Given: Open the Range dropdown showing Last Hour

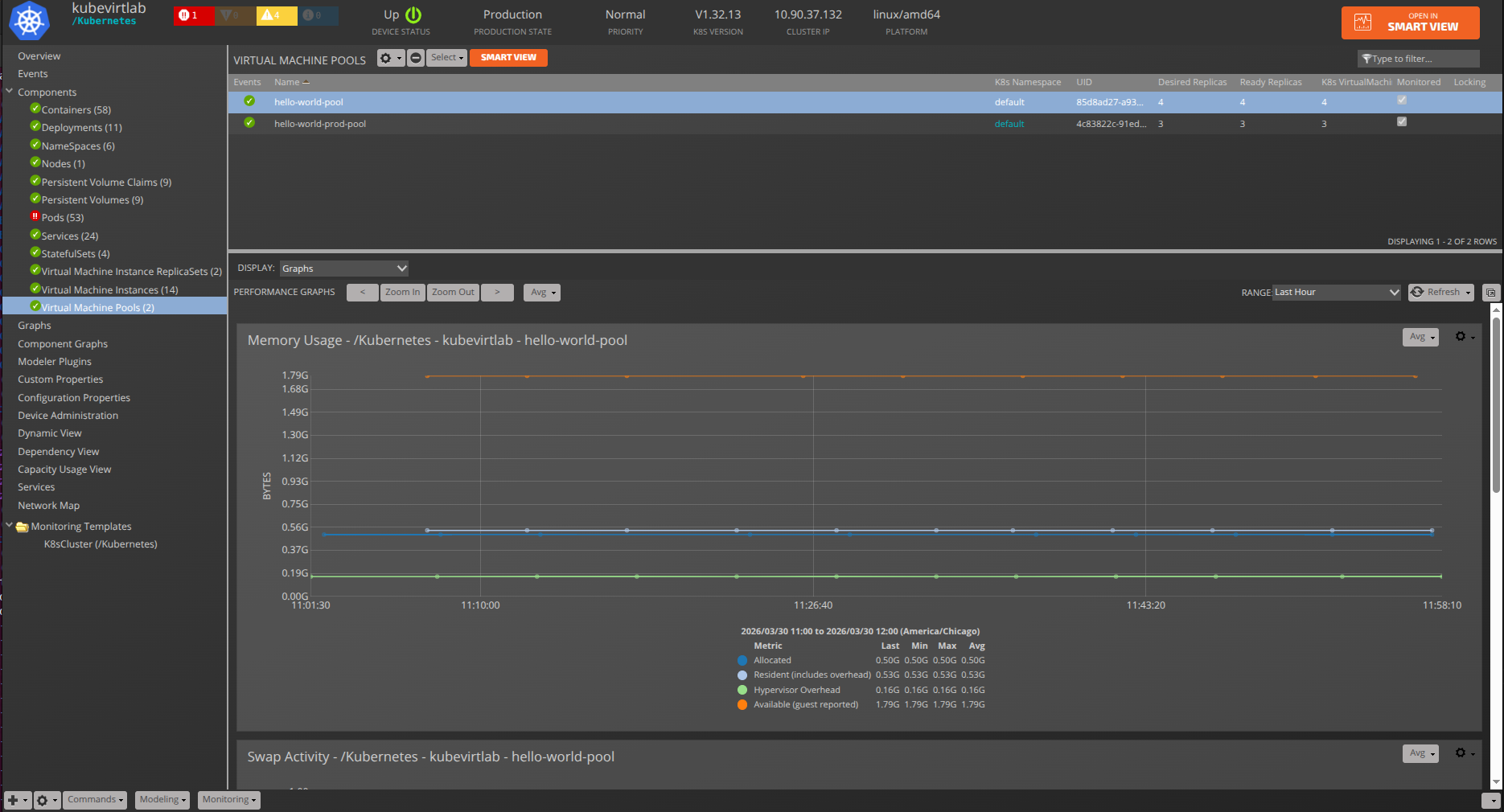Looking at the screenshot, I should tap(1336, 293).
